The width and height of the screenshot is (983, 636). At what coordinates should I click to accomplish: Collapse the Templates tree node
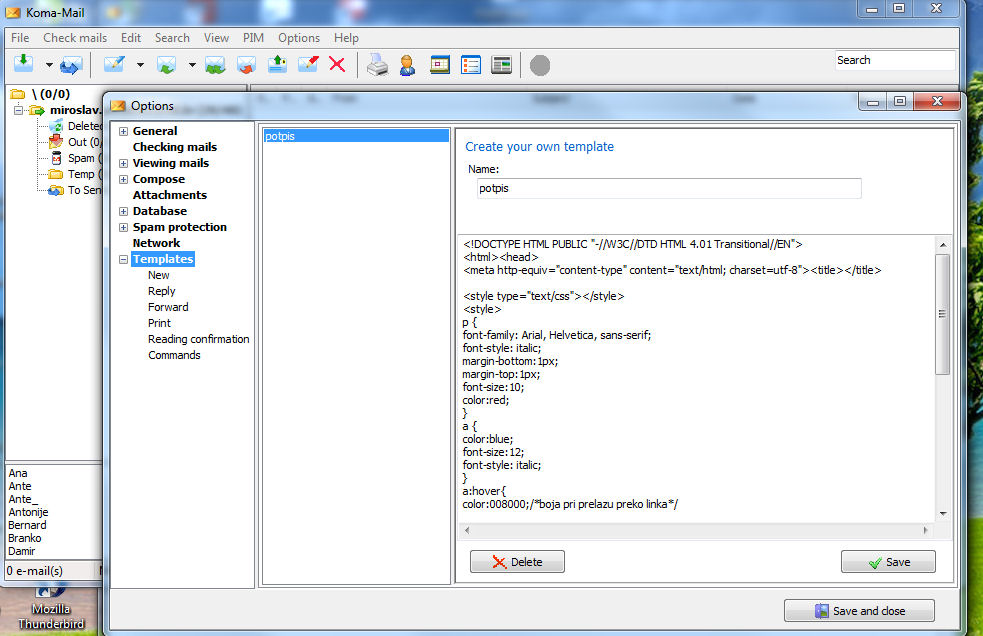[x=123, y=259]
